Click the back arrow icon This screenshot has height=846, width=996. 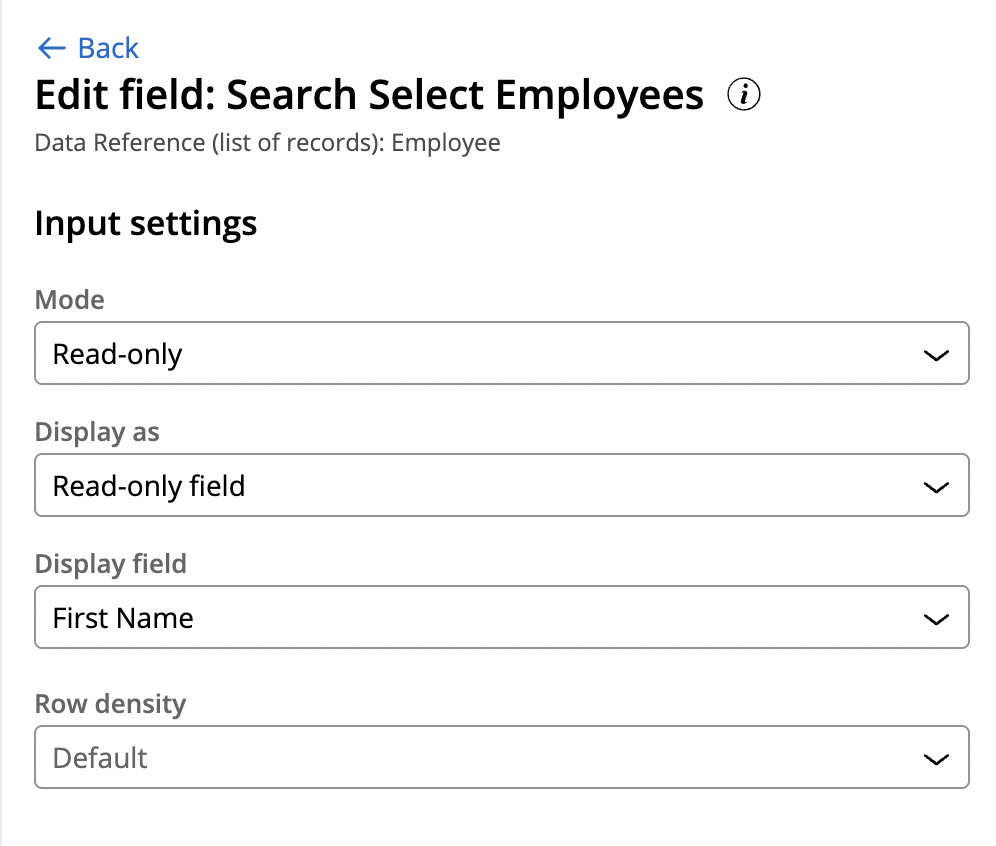tap(50, 48)
